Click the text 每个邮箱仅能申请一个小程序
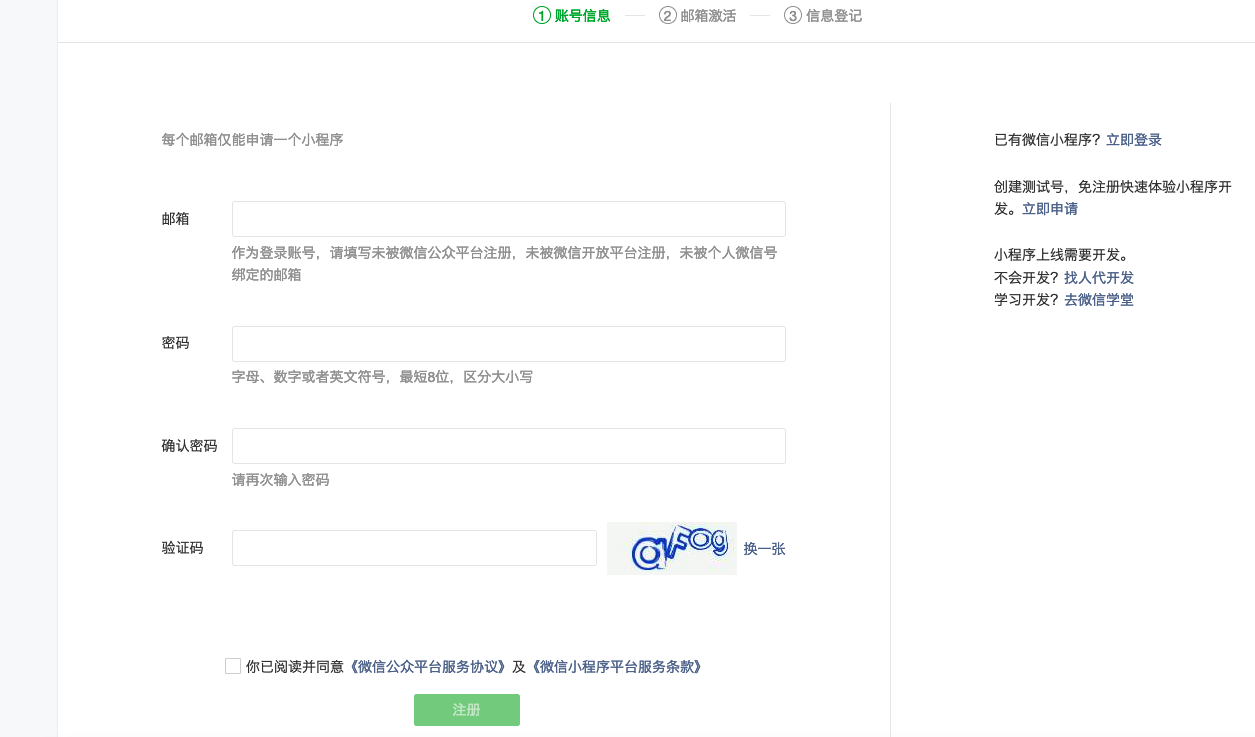Image resolution: width=1255 pixels, height=737 pixels. pyautogui.click(x=253, y=140)
